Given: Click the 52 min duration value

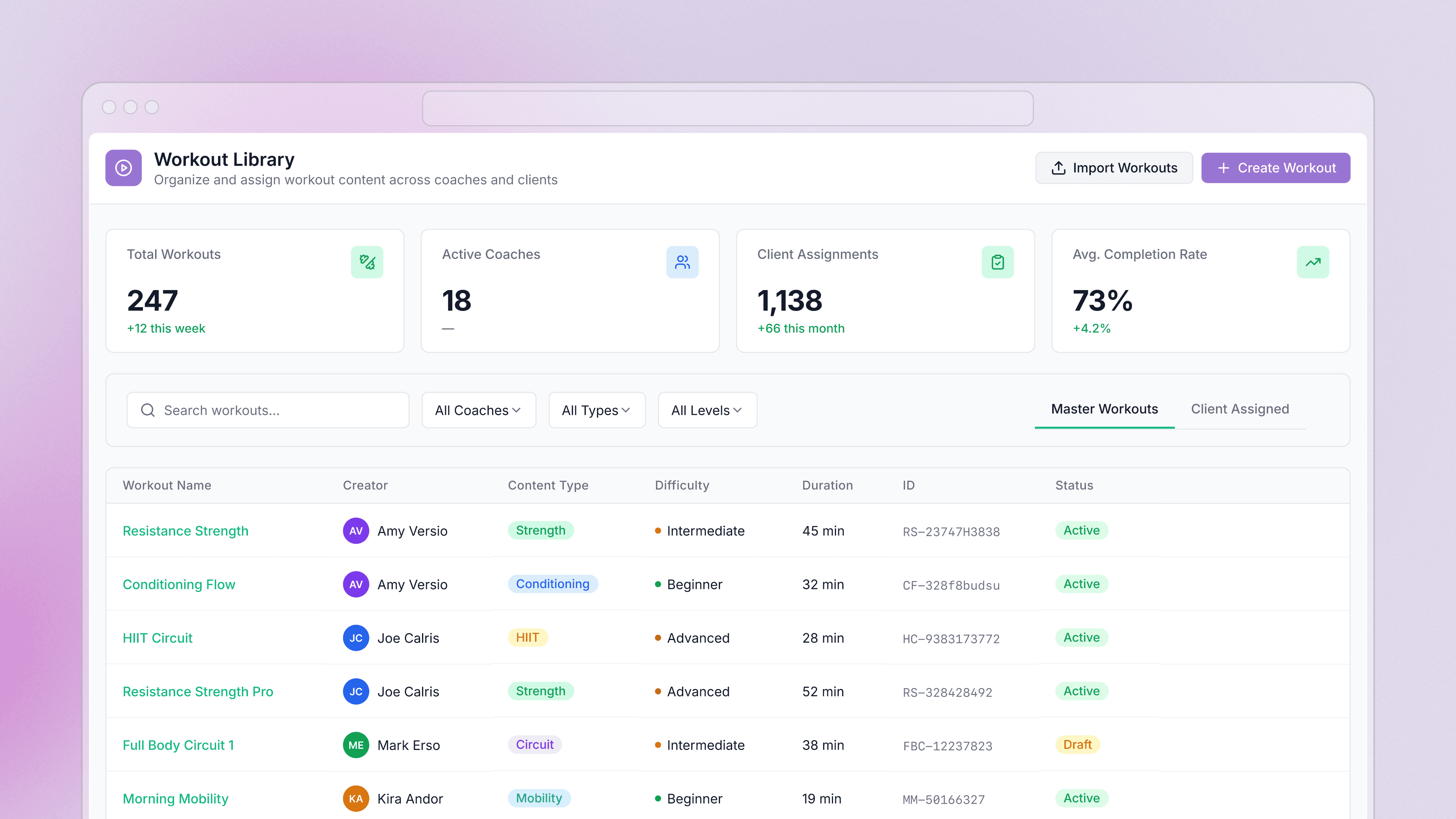Looking at the screenshot, I should (823, 692).
